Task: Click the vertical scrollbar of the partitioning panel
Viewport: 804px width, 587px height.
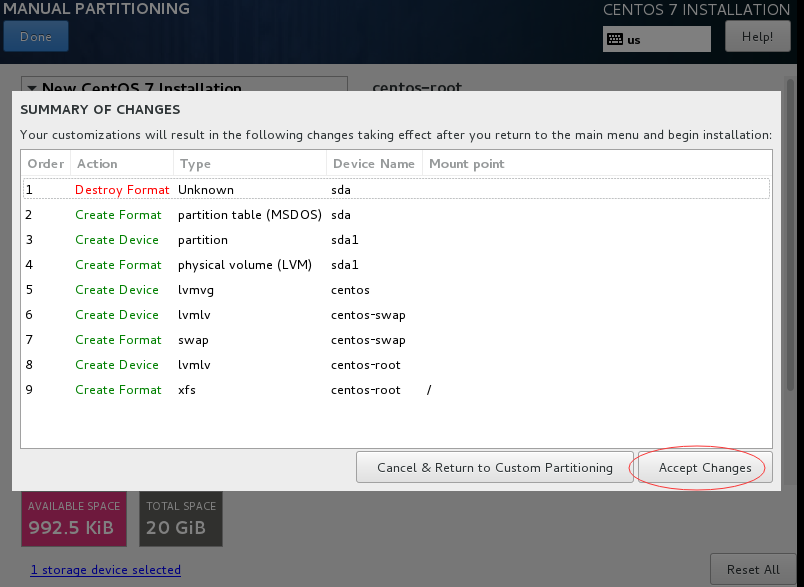Action: click(790, 236)
